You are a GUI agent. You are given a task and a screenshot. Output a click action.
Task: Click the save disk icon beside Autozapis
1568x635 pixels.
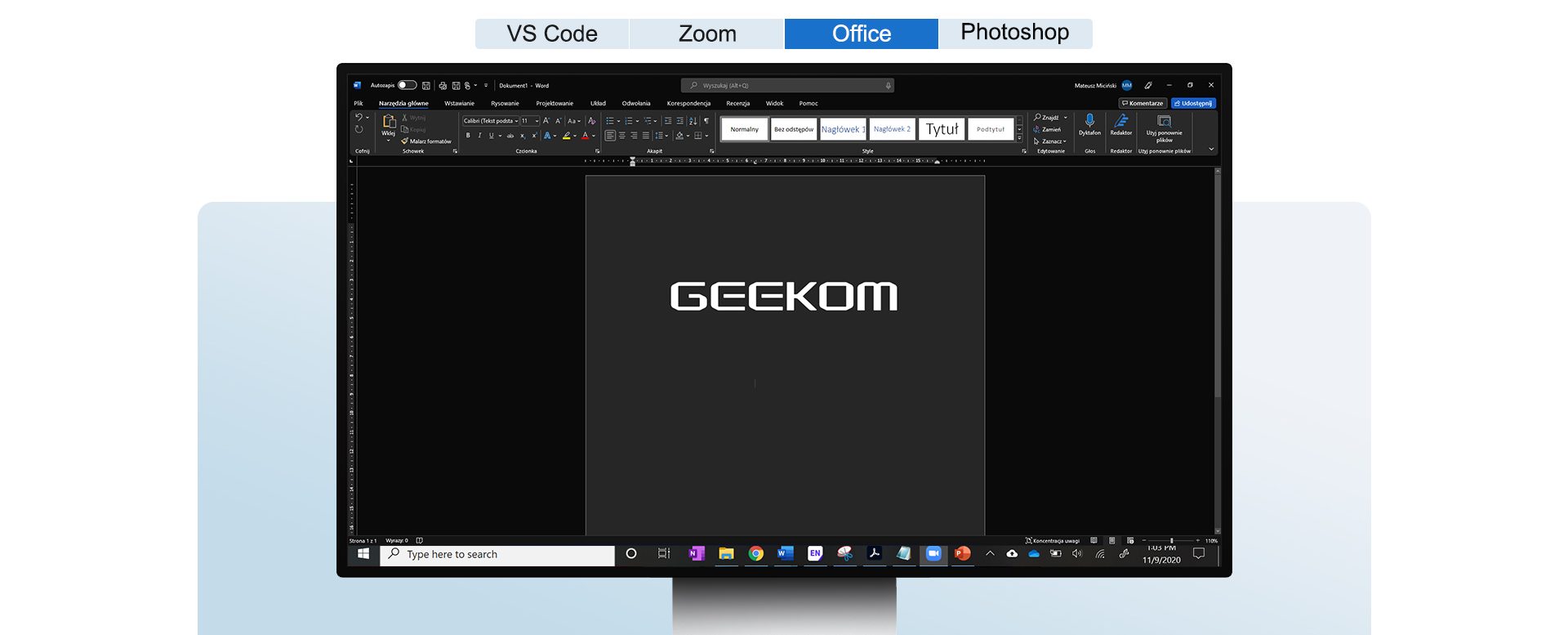[x=425, y=85]
